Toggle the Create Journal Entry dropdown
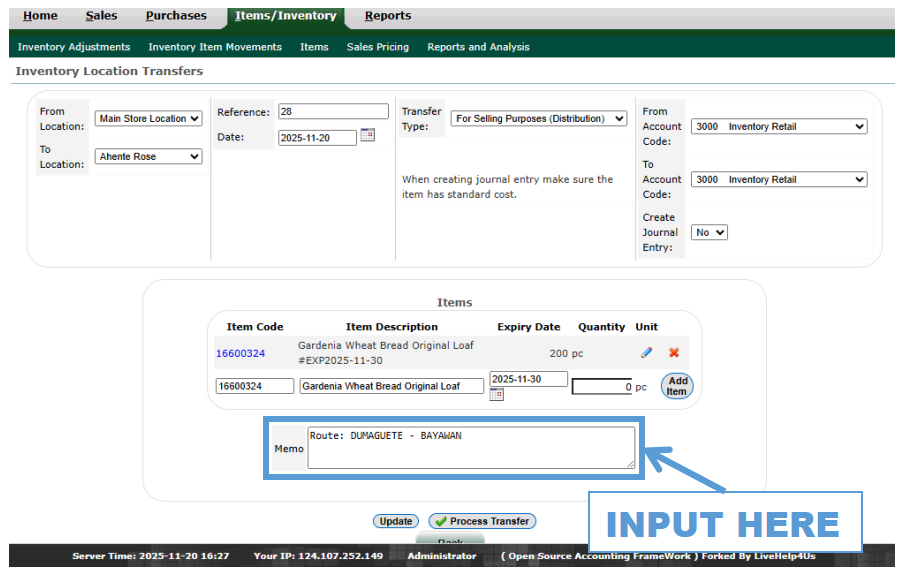The height and width of the screenshot is (577, 903). (x=709, y=232)
